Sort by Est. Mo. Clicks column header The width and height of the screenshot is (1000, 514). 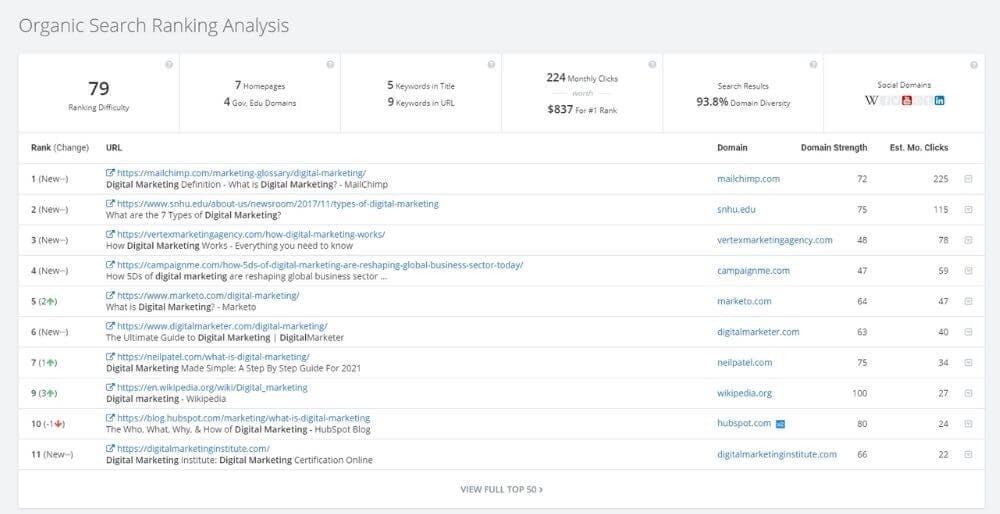[919, 148]
